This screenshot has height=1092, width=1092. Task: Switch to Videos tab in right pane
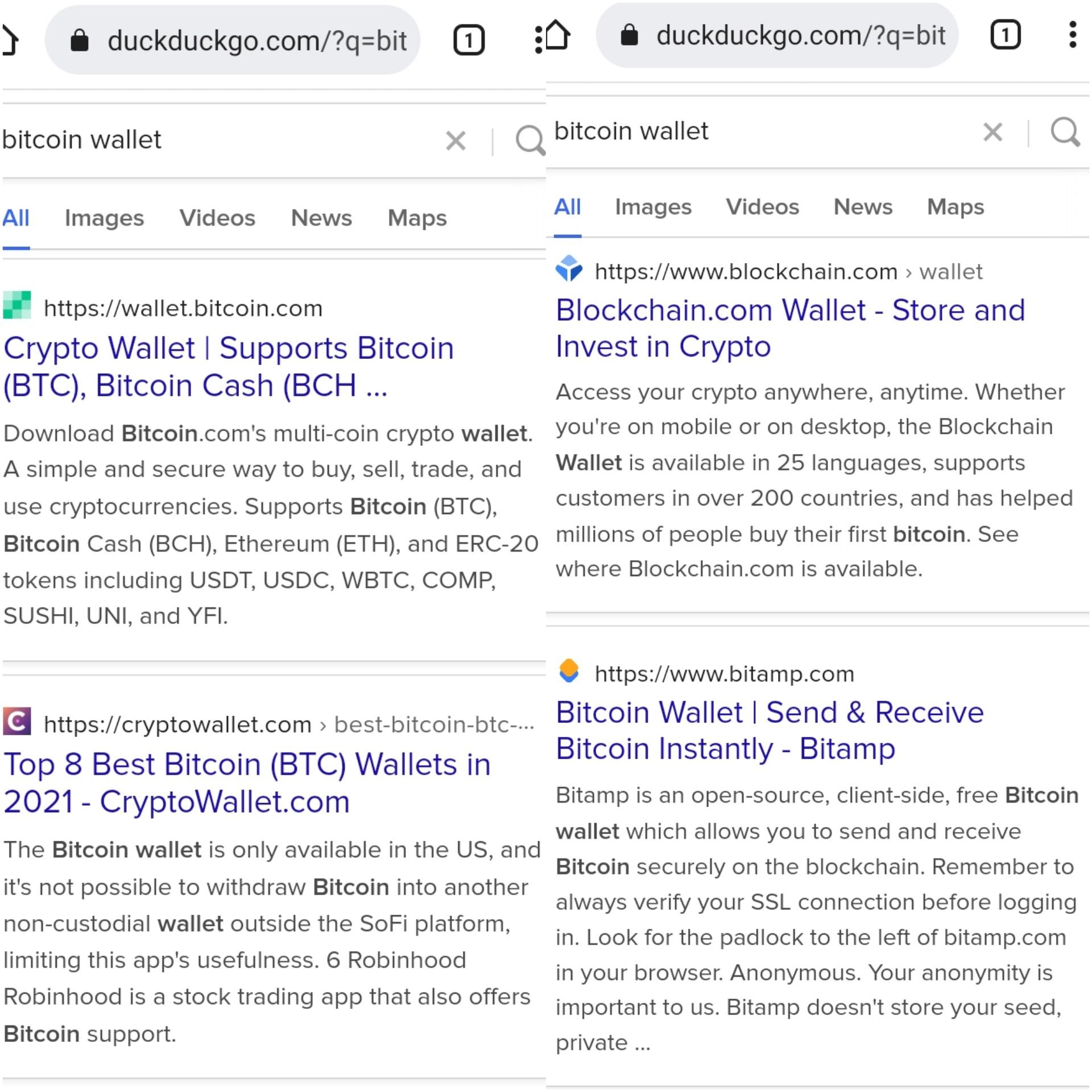762,206
